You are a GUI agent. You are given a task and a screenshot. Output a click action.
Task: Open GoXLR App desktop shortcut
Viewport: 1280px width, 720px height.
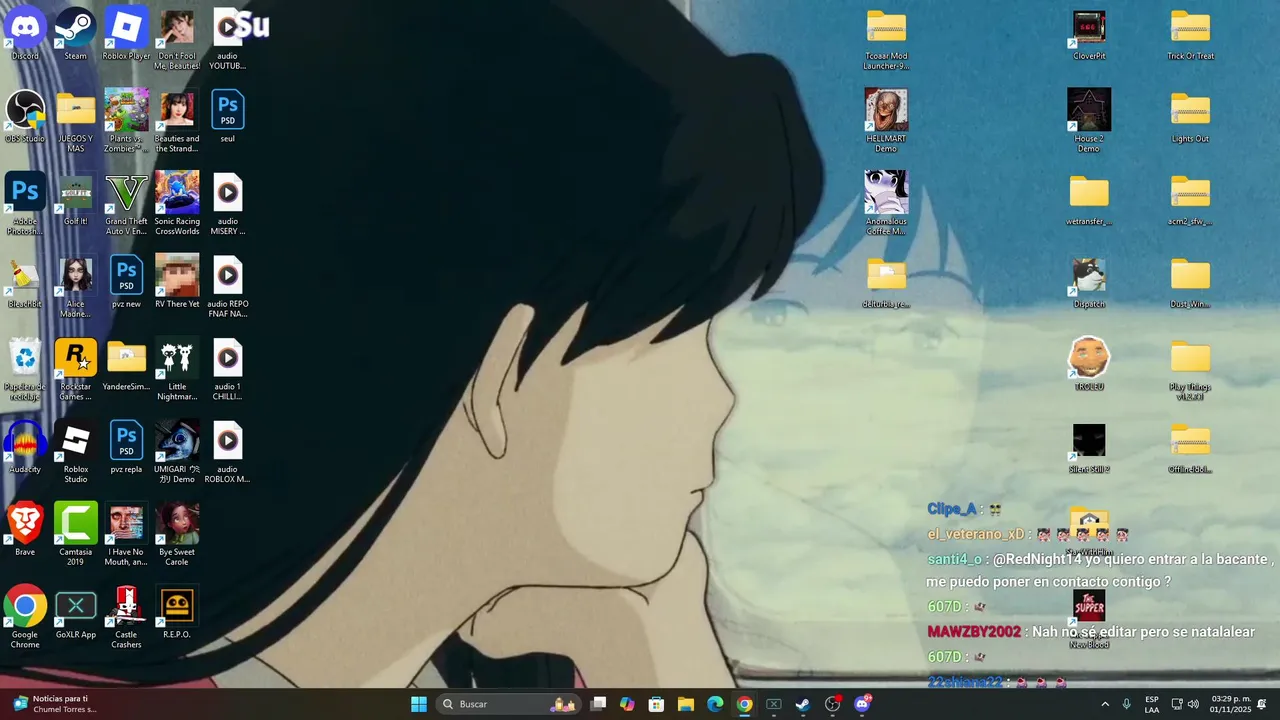[x=76, y=613]
